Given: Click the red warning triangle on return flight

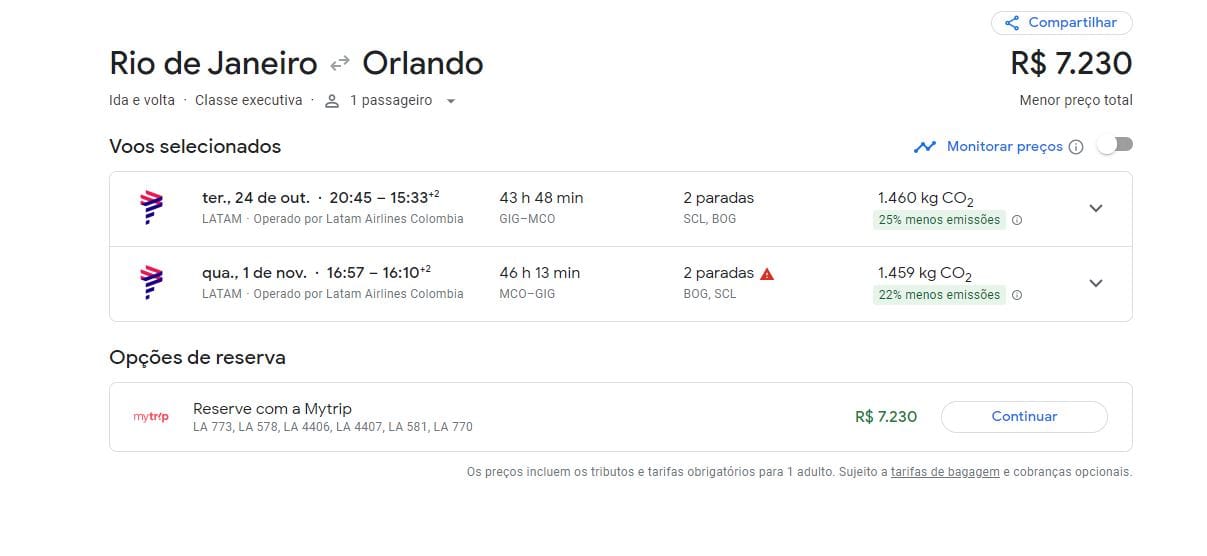Looking at the screenshot, I should point(767,273).
